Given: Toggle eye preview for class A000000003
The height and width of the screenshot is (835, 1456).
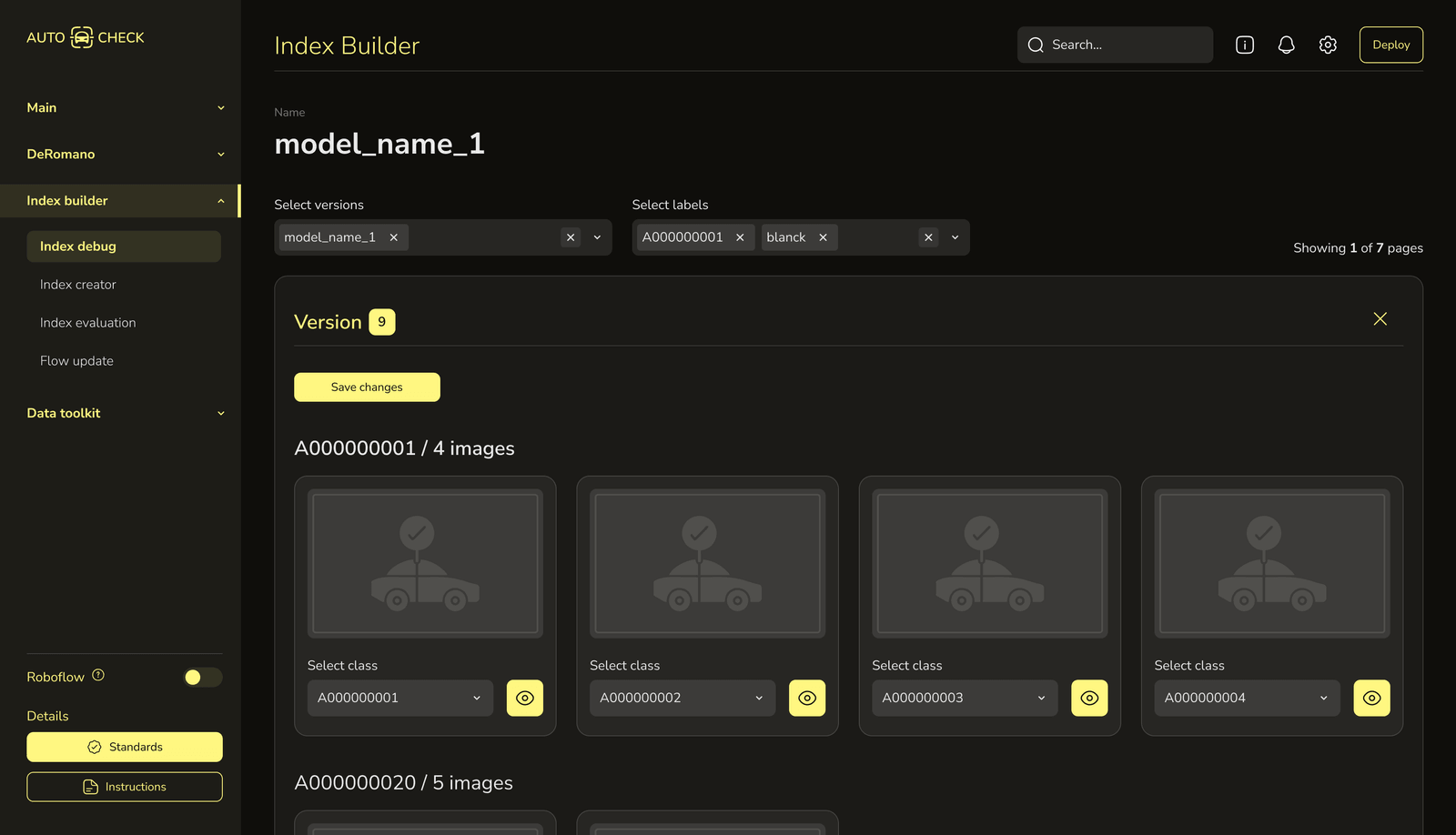Looking at the screenshot, I should pyautogui.click(x=1088, y=698).
